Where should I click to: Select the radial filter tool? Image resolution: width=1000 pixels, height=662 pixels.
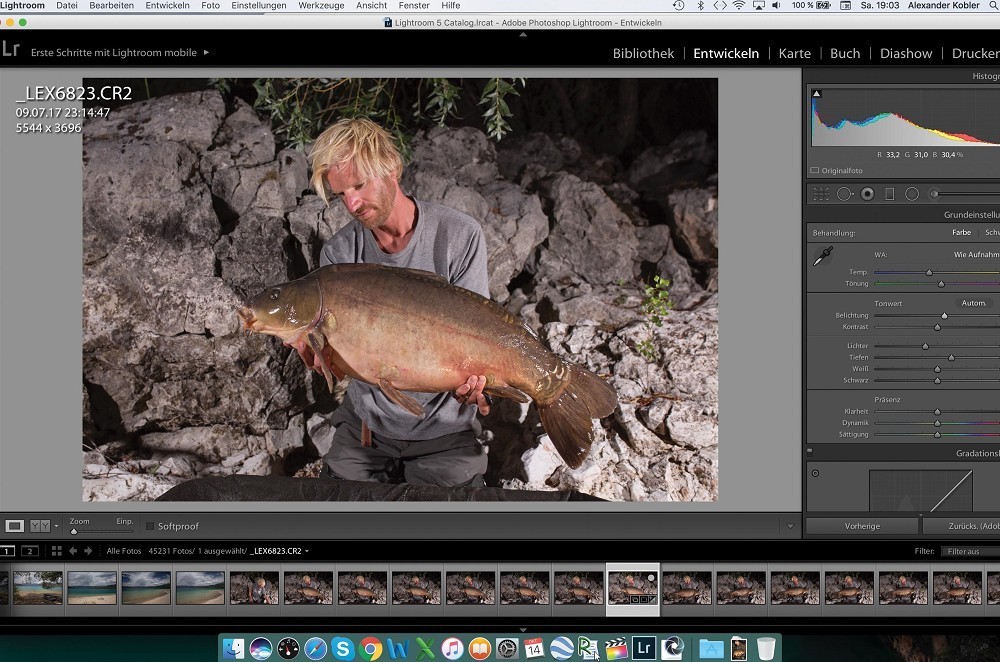click(x=912, y=194)
